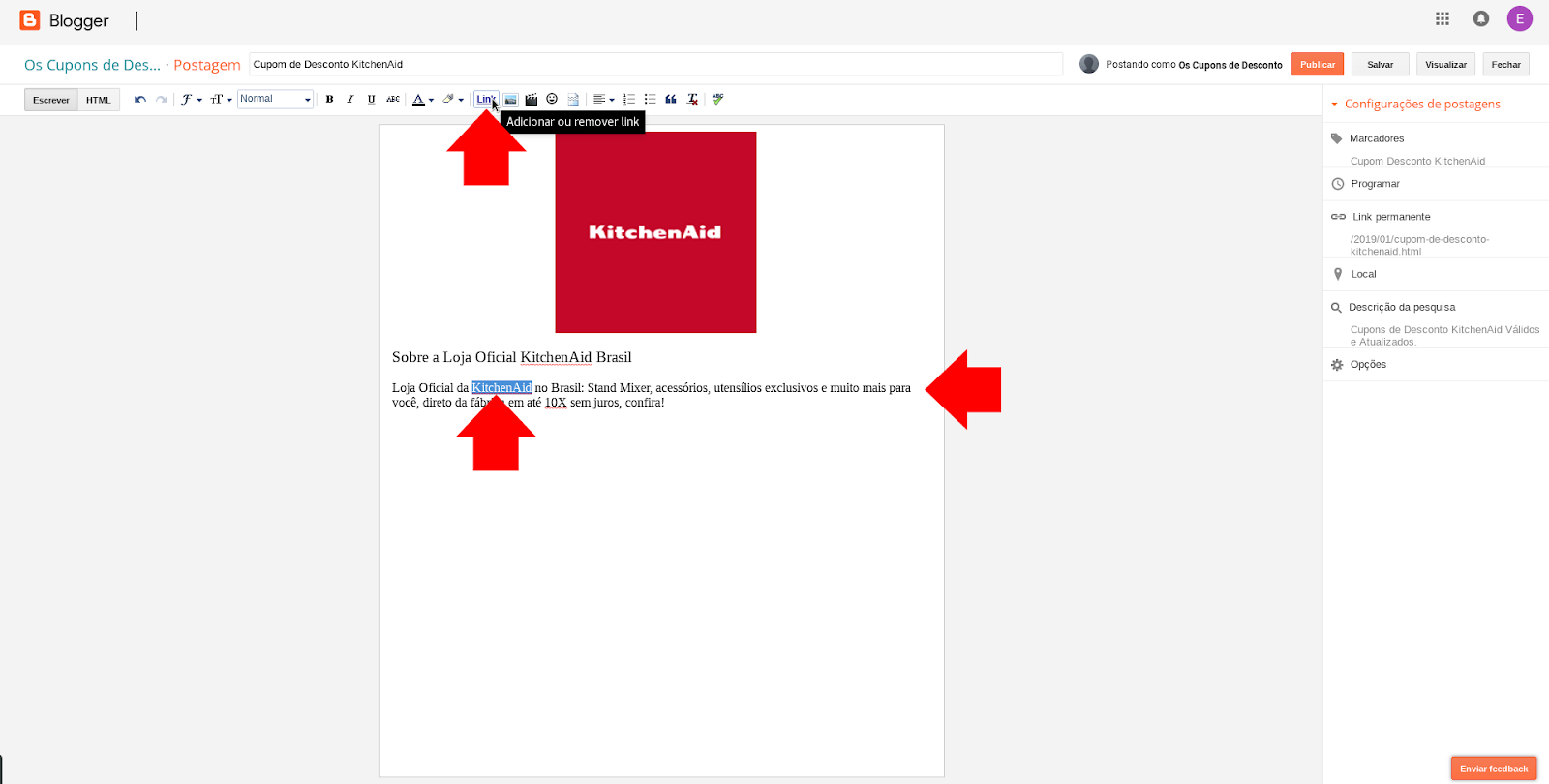Viewport: 1549px width, 784px height.
Task: Insert a jump break
Action: [x=573, y=99]
